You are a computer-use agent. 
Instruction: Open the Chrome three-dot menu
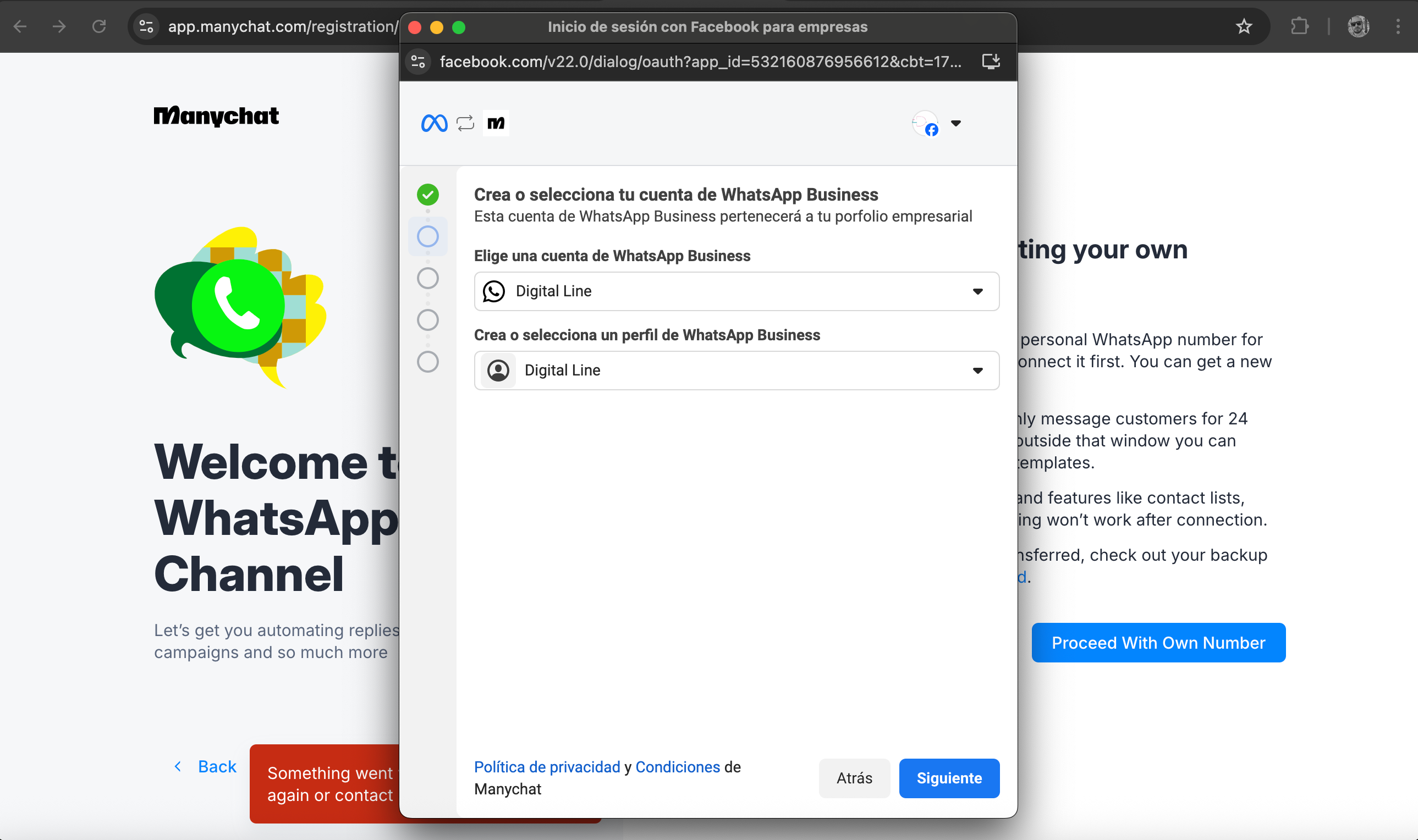(x=1398, y=26)
